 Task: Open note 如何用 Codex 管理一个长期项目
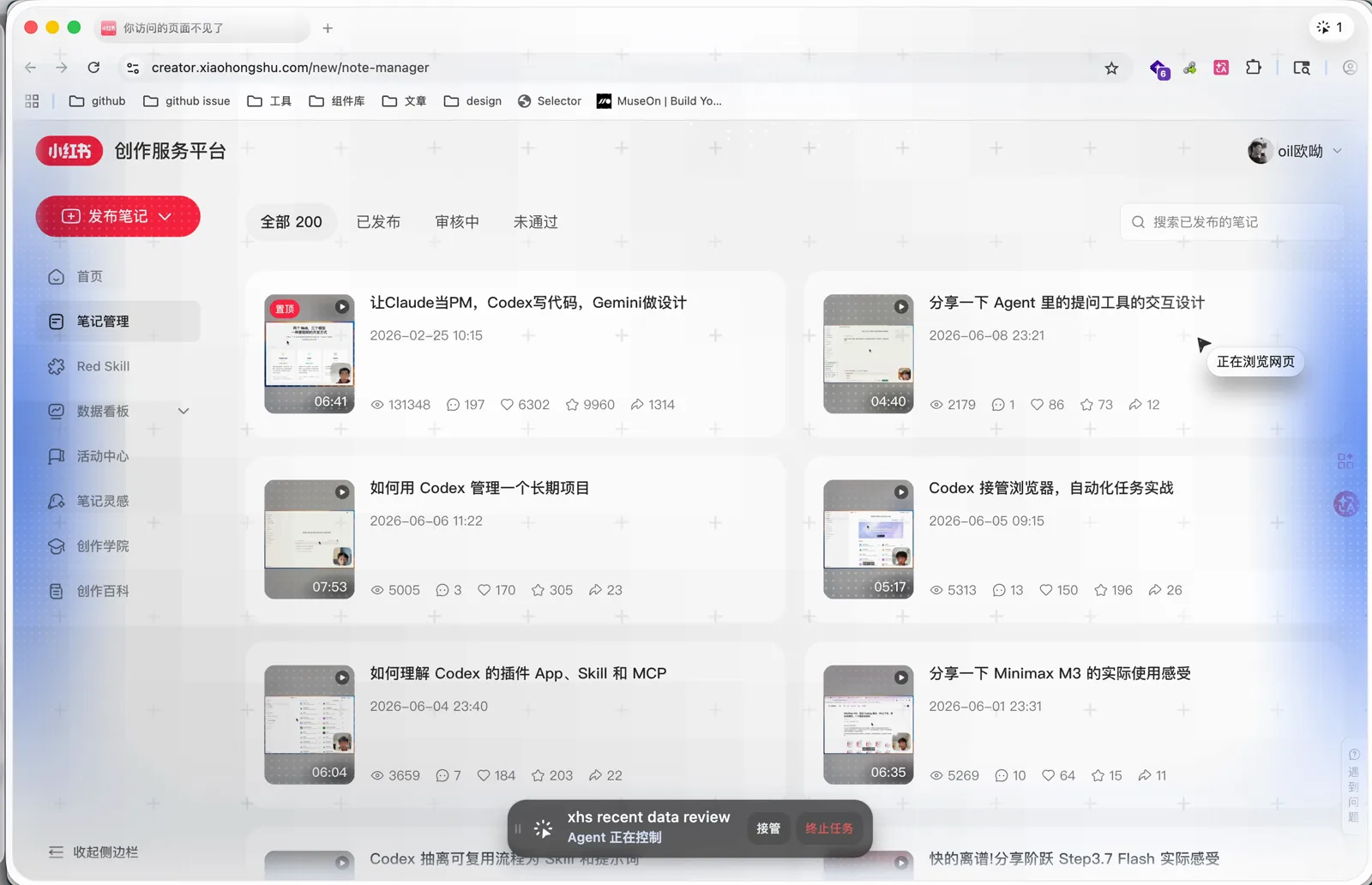click(x=479, y=488)
